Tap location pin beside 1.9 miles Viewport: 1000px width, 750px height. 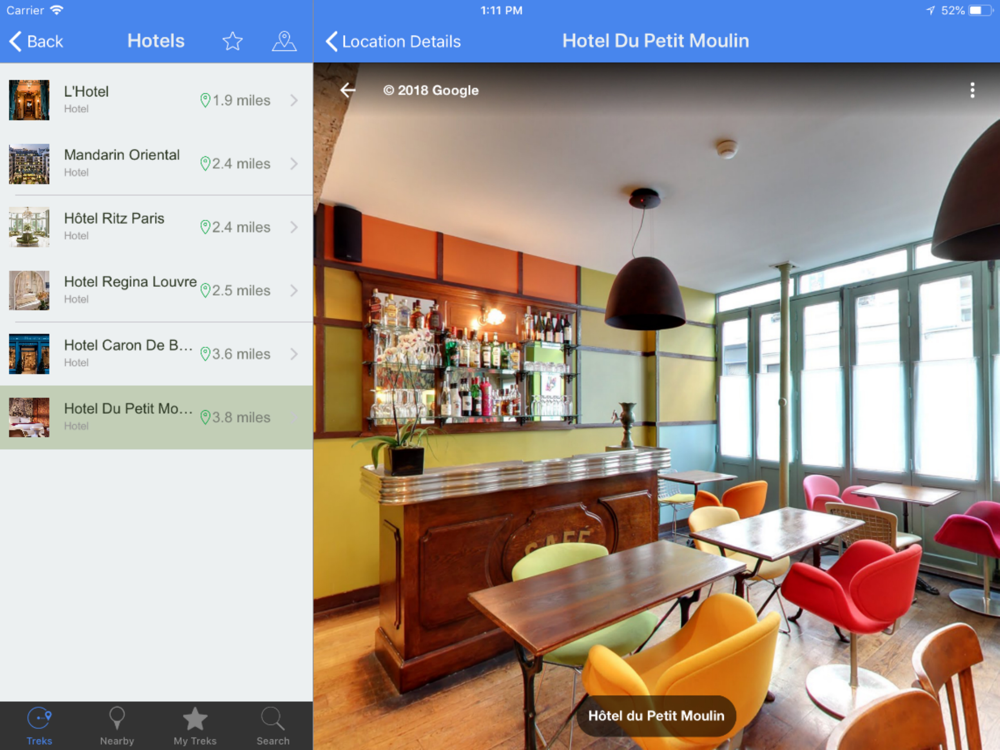205,100
